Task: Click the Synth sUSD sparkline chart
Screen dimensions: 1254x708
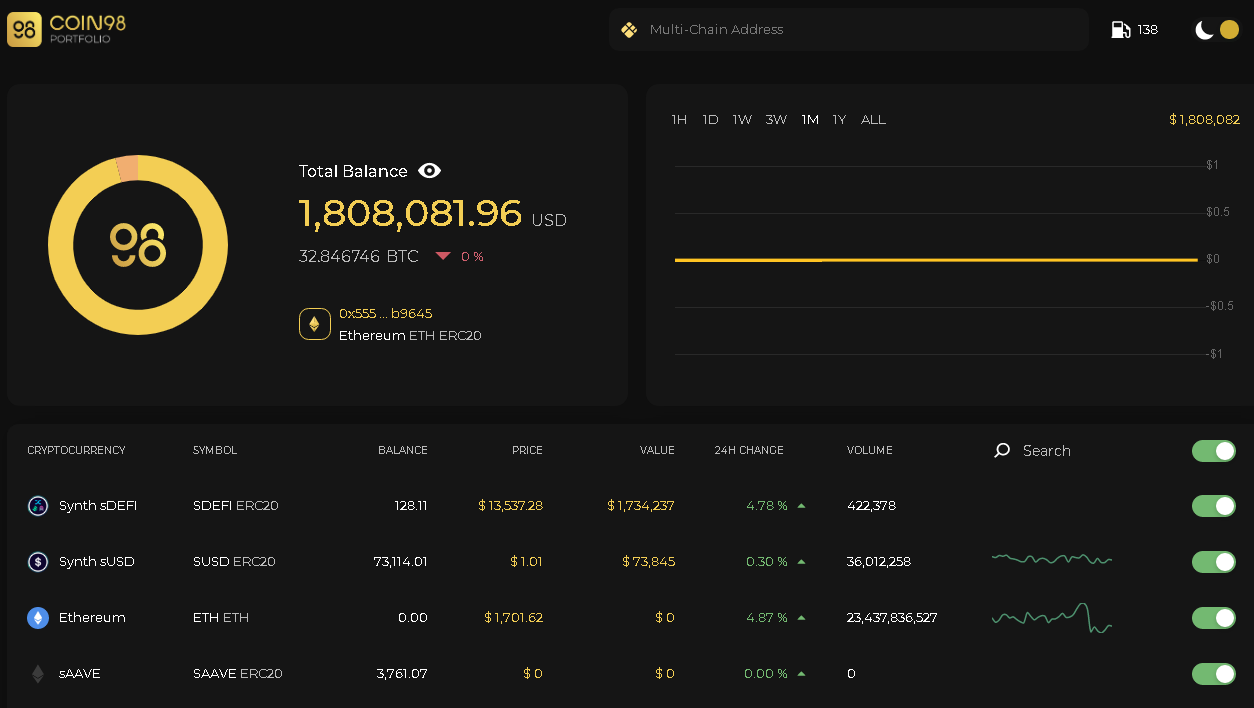Action: coord(1052,559)
